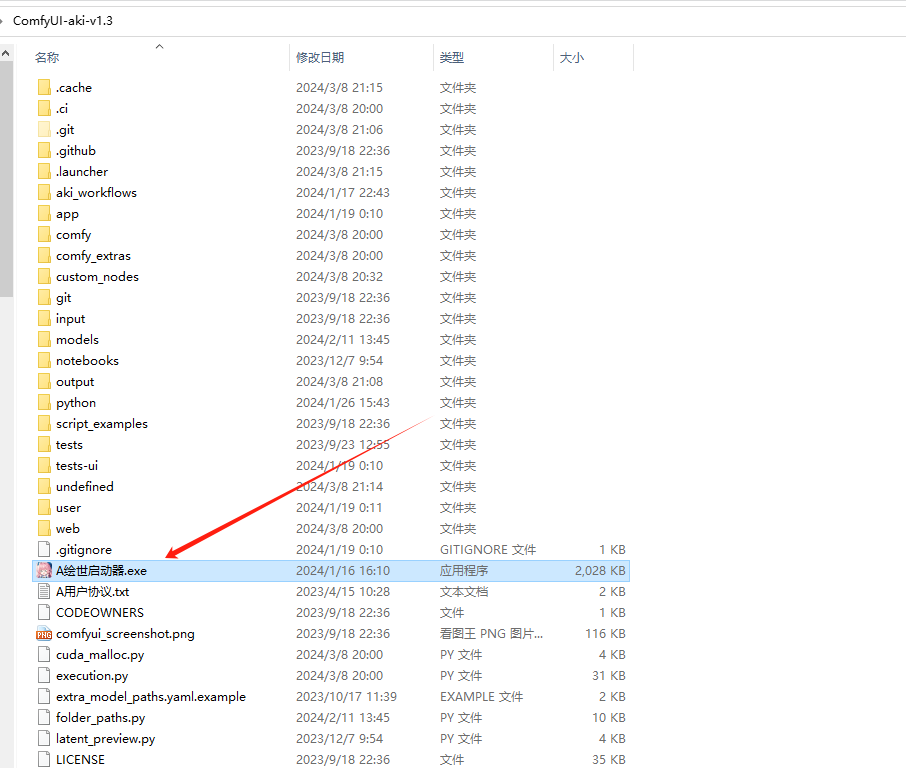Select the extra_model_paths.yaml.example file
The image size is (906, 768).
pos(130,696)
